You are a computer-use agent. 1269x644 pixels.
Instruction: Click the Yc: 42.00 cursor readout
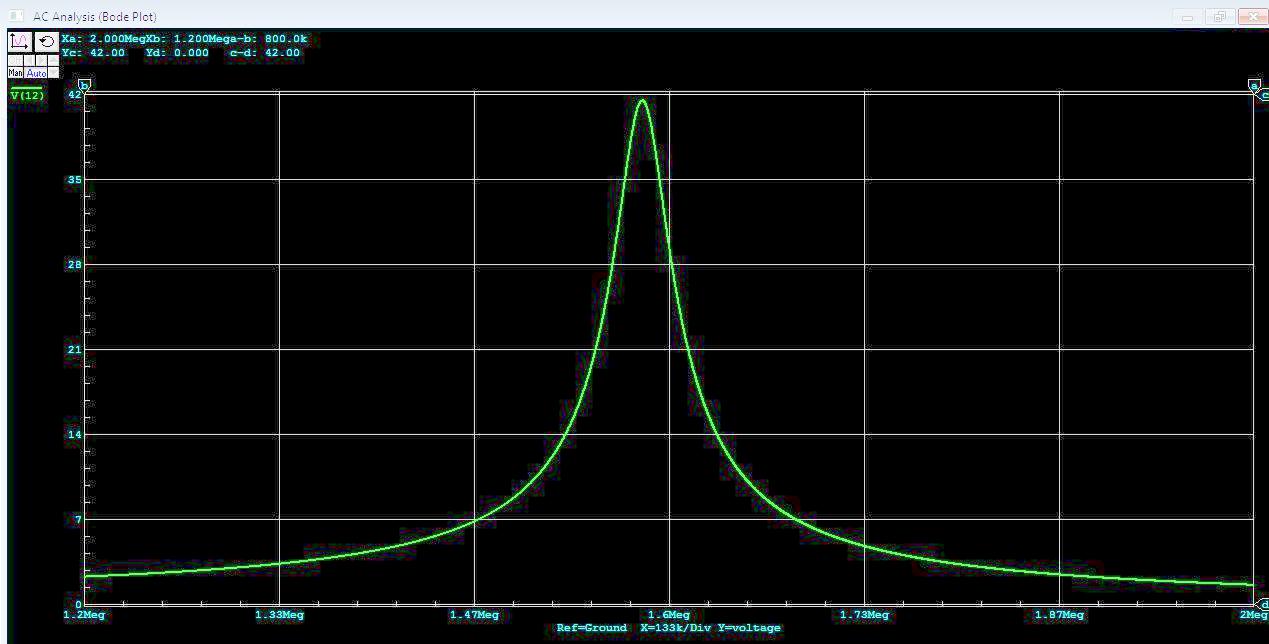[x=93, y=53]
